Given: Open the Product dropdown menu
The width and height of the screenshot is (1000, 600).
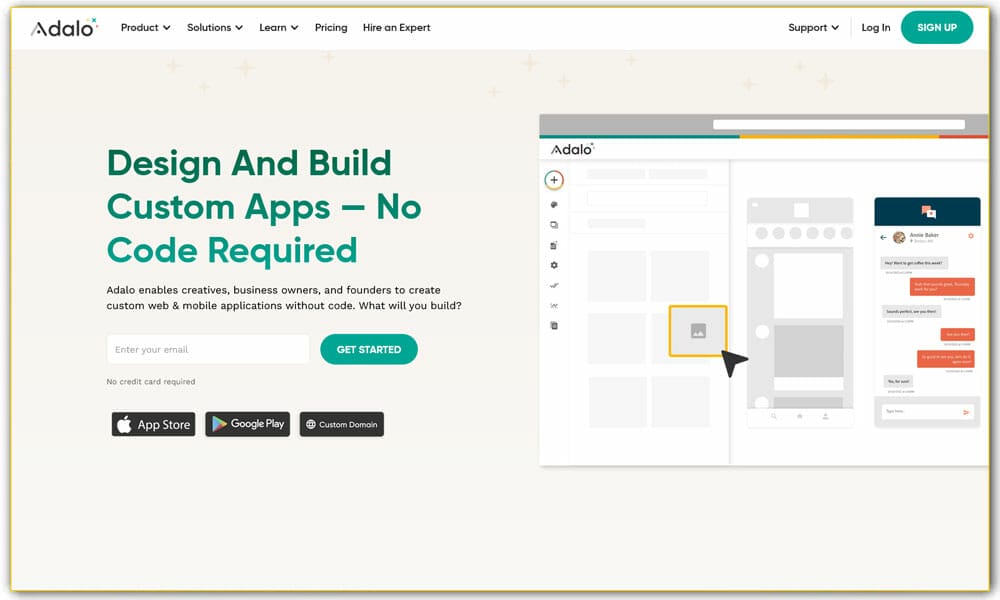Looking at the screenshot, I should click(144, 27).
